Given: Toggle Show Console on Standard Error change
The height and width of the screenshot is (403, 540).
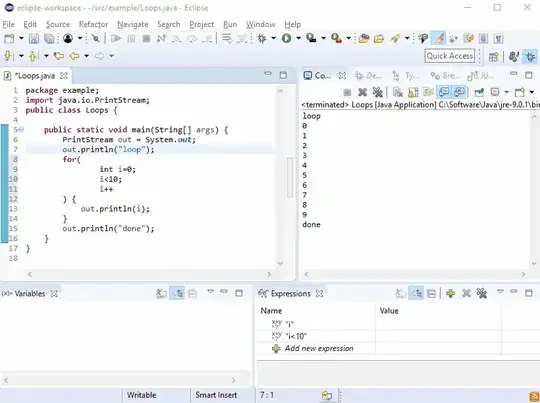Looking at the screenshot, I should coord(459,92).
